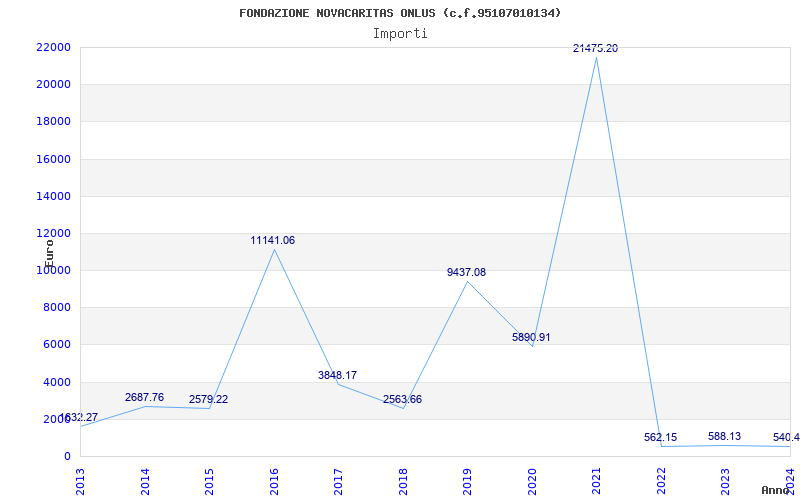Select the year 2019 axis label
Viewport: 800px width, 500px height.
[x=467, y=481]
